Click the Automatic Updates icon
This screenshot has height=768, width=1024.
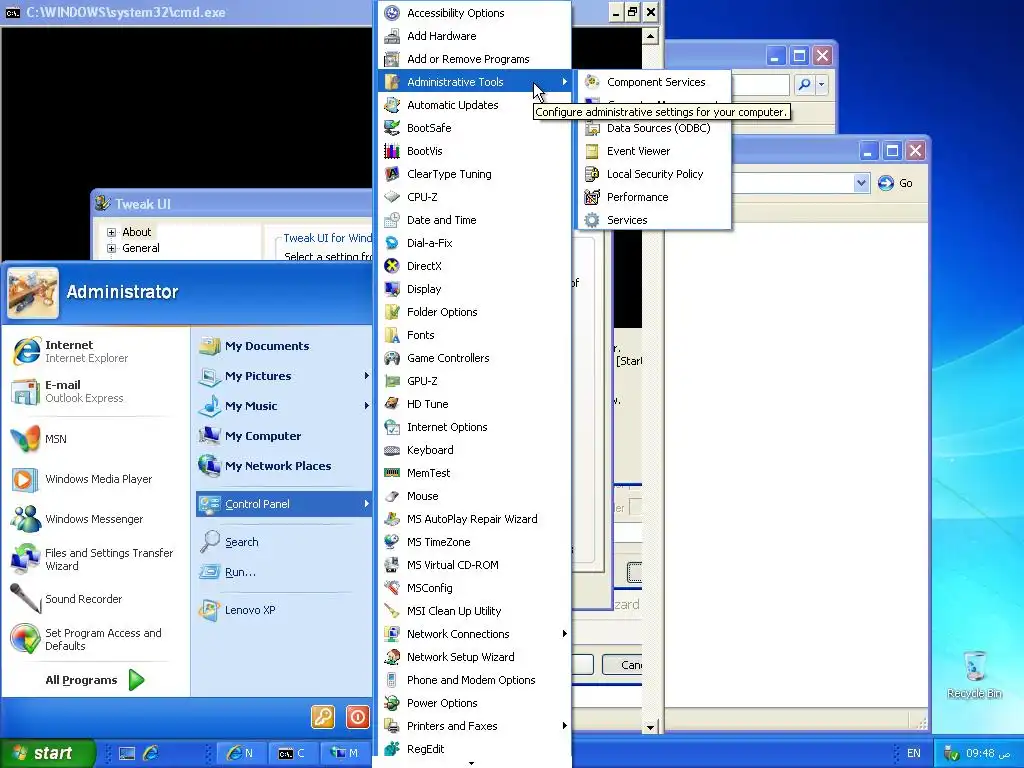coord(392,105)
